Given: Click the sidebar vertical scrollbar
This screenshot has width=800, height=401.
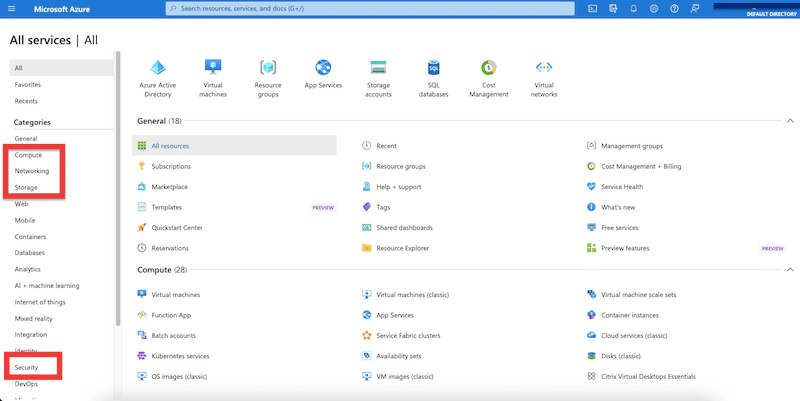Looking at the screenshot, I should coord(118,188).
